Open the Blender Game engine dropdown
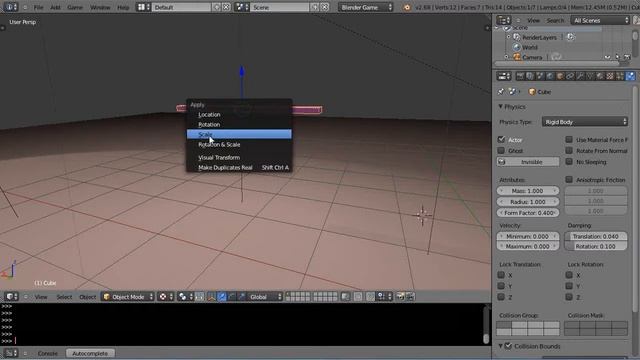 pos(365,7)
